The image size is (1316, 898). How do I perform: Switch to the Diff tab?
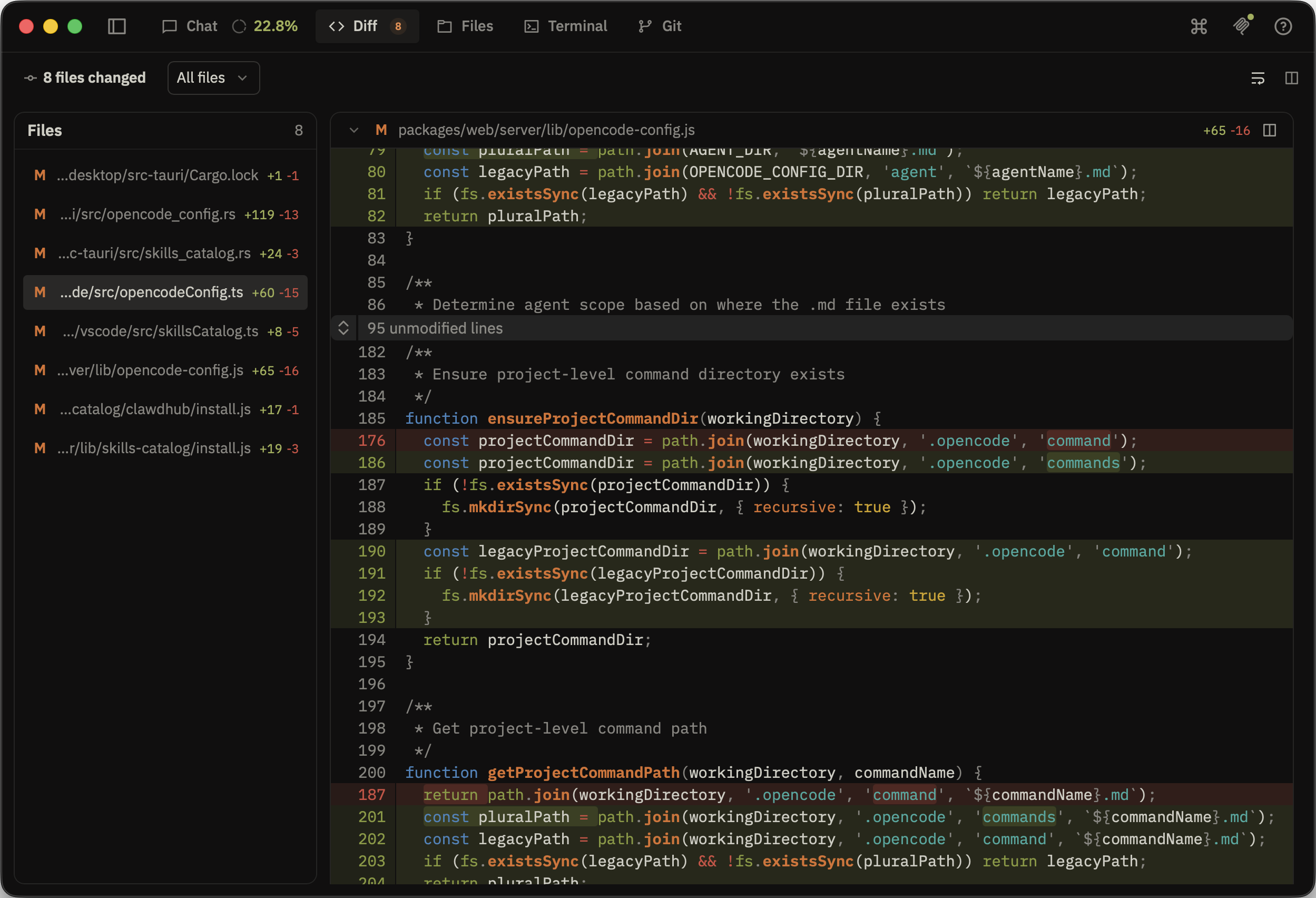tap(367, 26)
